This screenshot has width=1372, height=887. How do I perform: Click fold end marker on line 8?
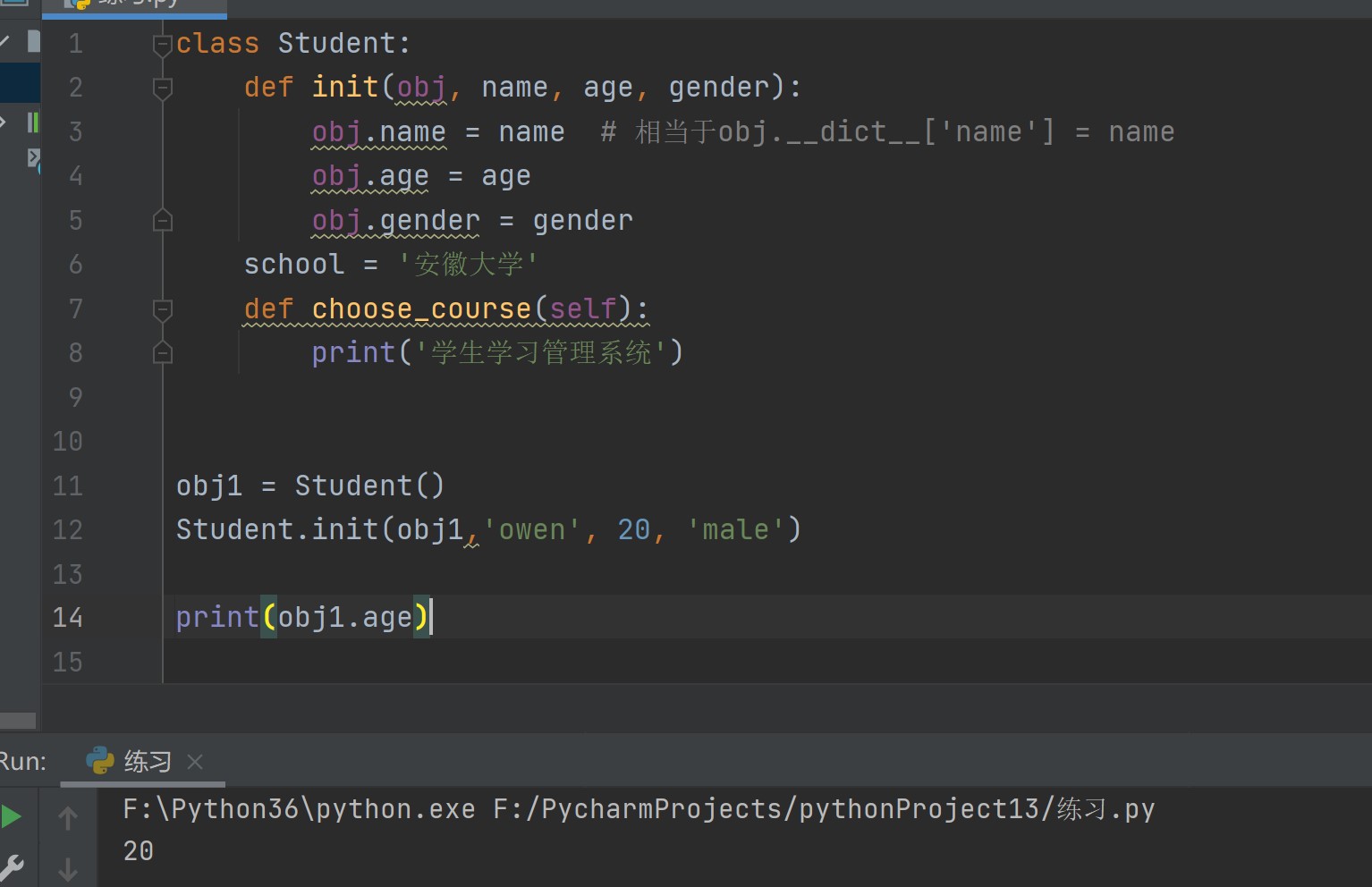tap(162, 353)
